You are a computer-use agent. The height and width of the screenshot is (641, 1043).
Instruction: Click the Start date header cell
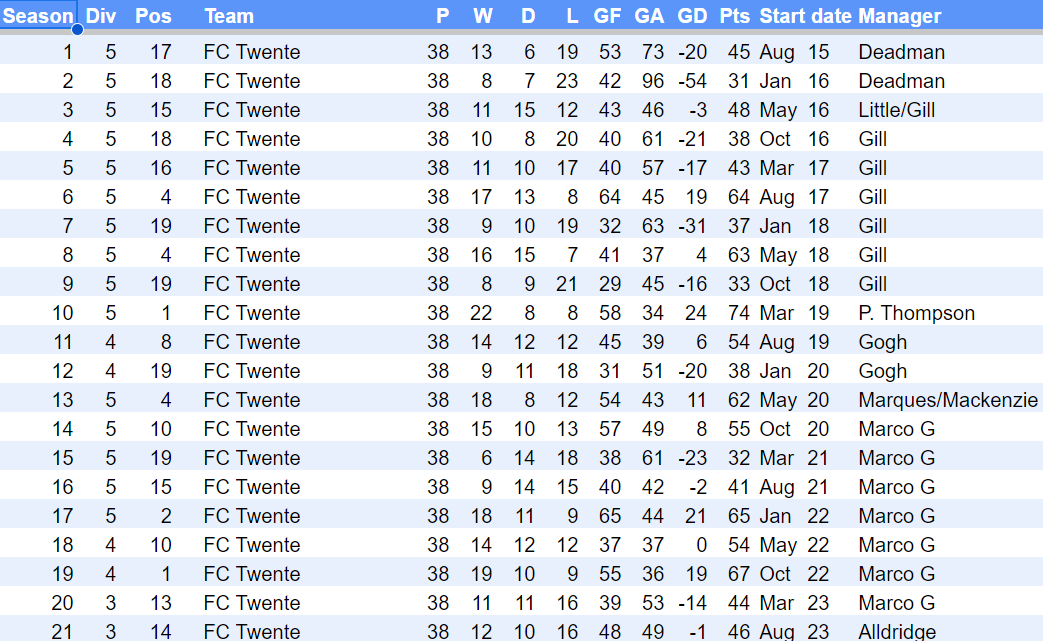pyautogui.click(x=805, y=15)
